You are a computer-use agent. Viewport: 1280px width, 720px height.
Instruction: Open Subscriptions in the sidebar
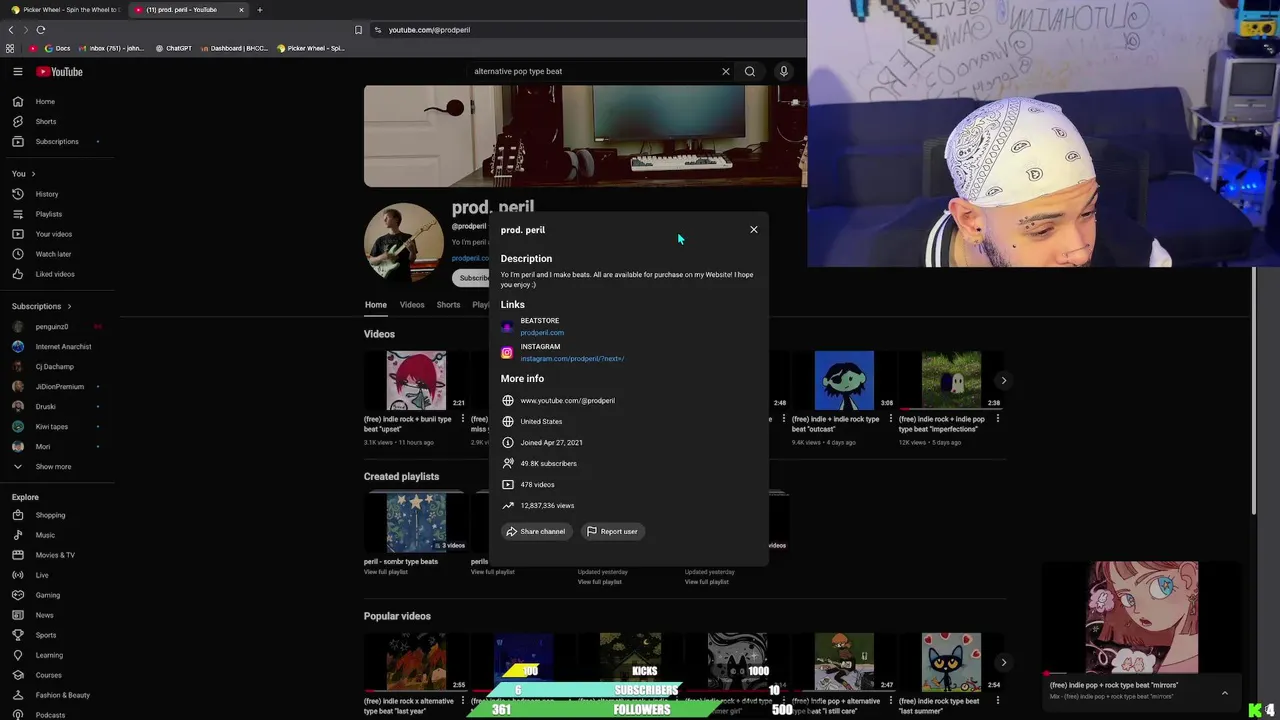(57, 141)
